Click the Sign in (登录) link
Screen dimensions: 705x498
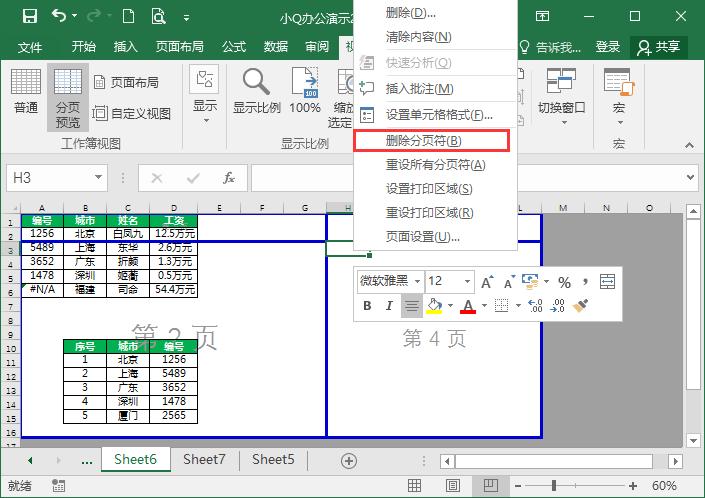pyautogui.click(x=608, y=46)
